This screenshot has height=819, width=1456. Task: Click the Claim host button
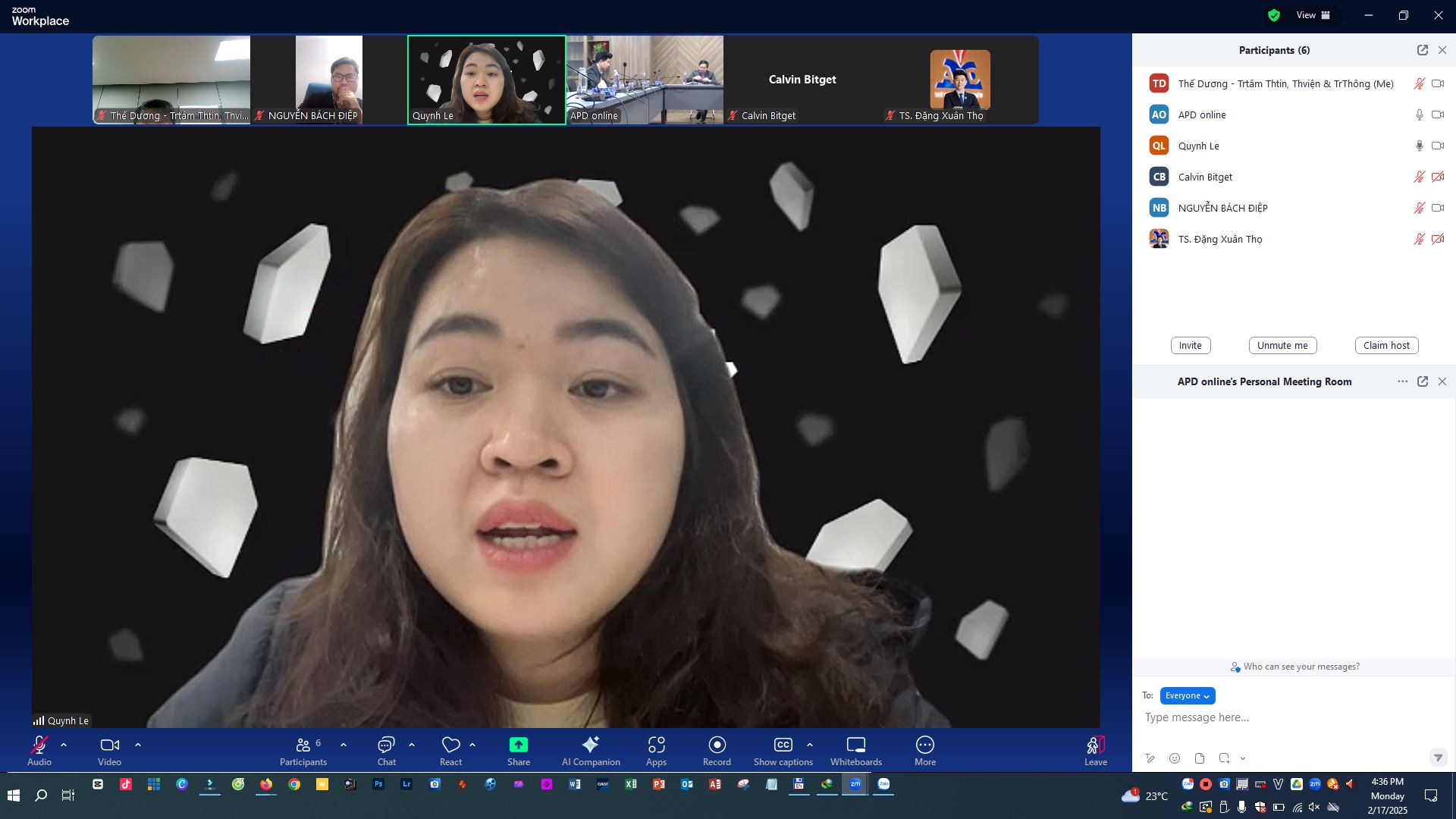click(x=1385, y=346)
